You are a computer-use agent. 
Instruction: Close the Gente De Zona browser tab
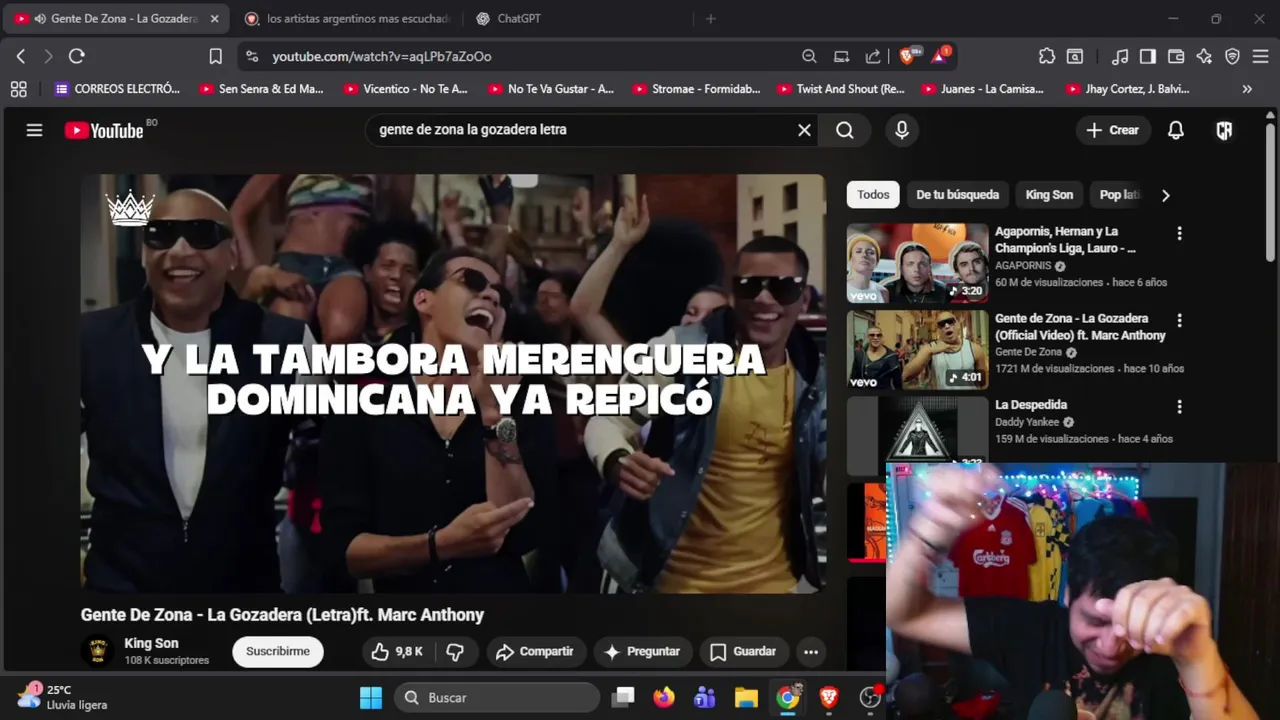pyautogui.click(x=214, y=19)
